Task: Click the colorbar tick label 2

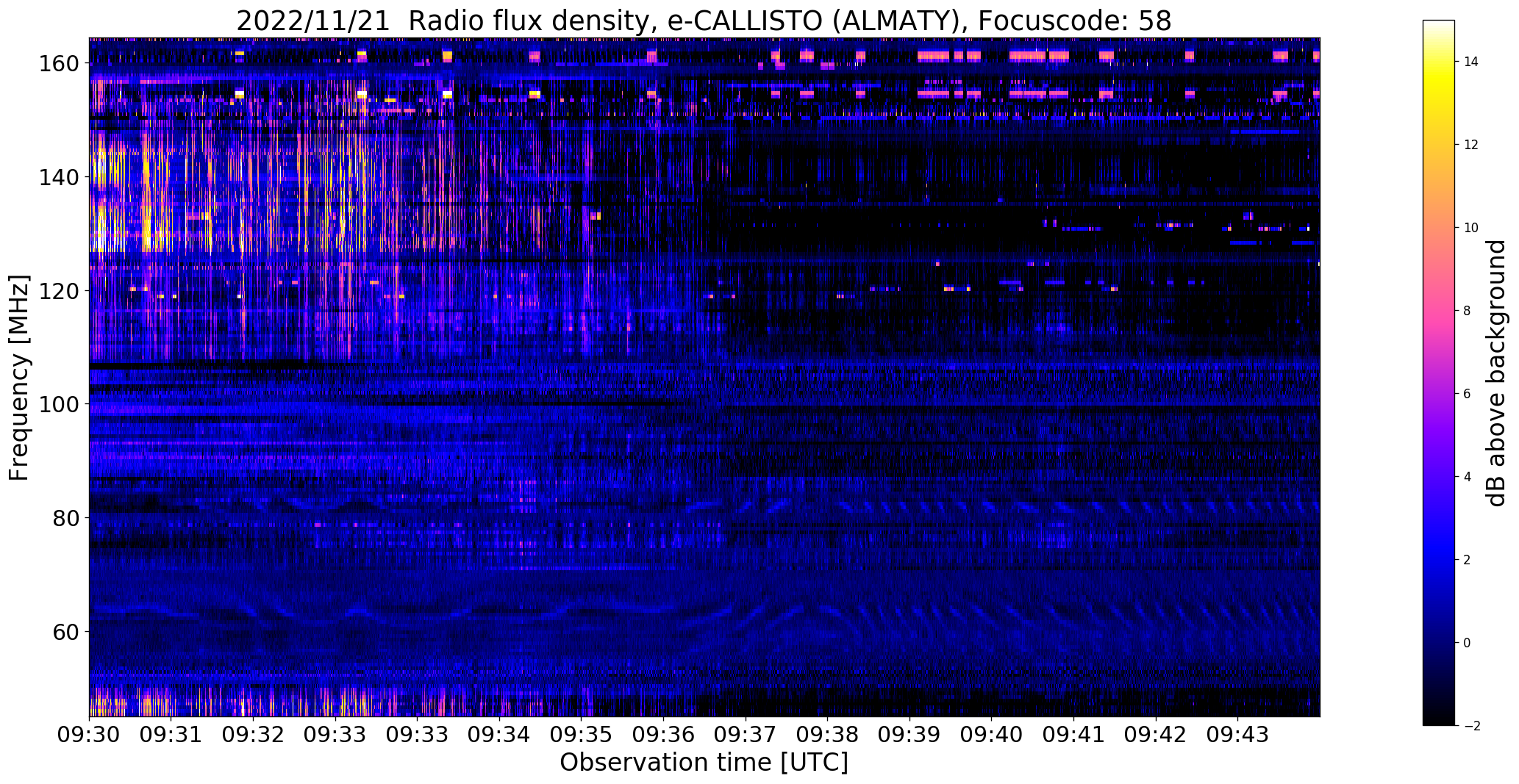Action: click(x=1468, y=560)
